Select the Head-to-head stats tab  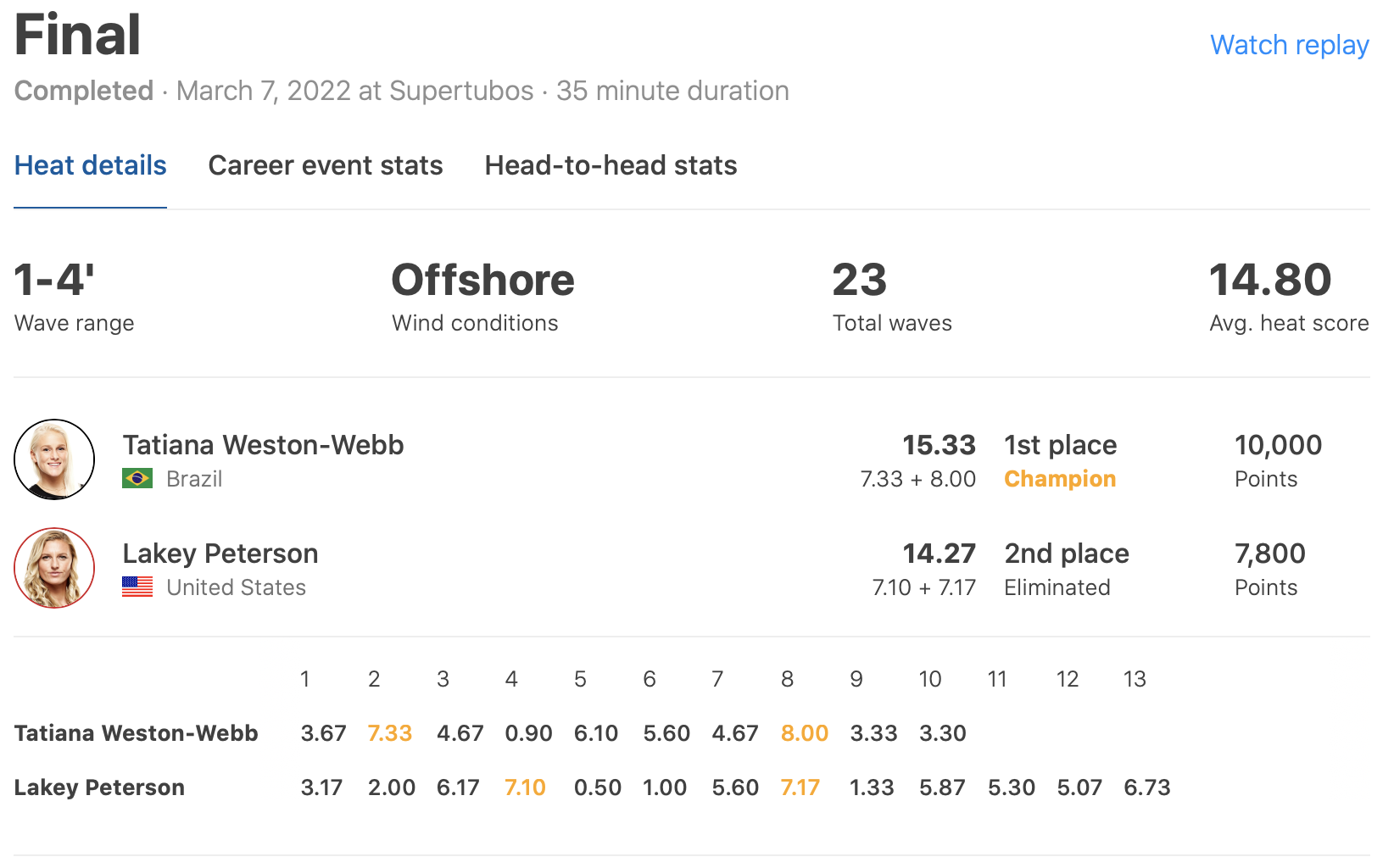pos(611,165)
